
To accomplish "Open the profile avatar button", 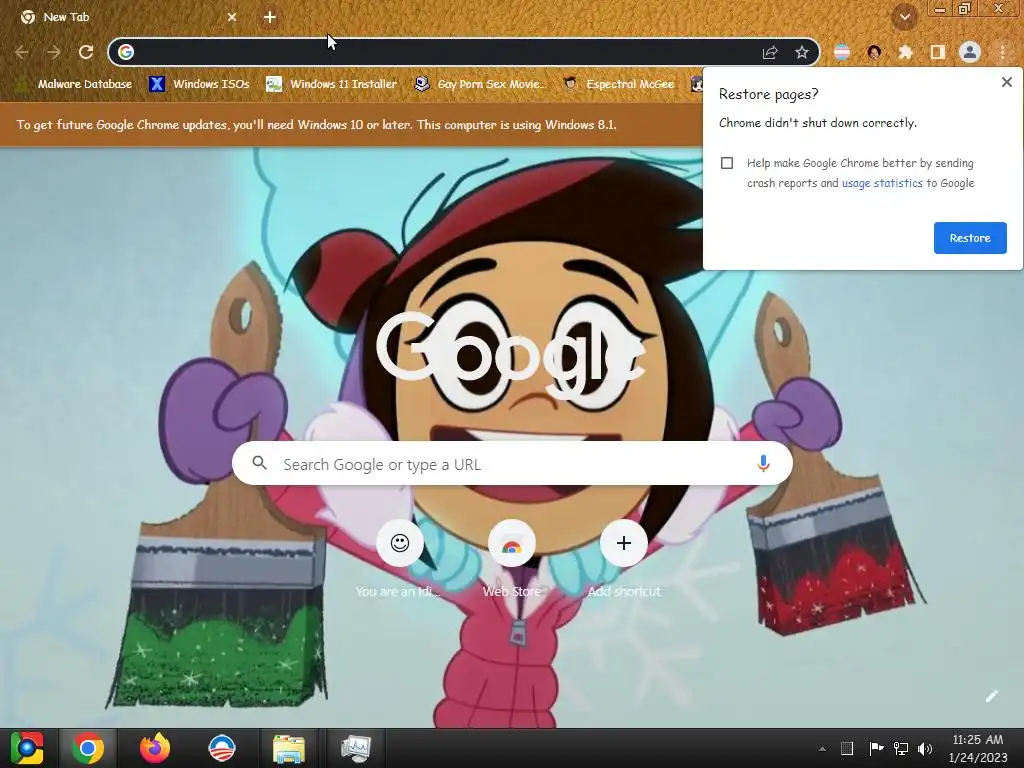I will pos(970,52).
